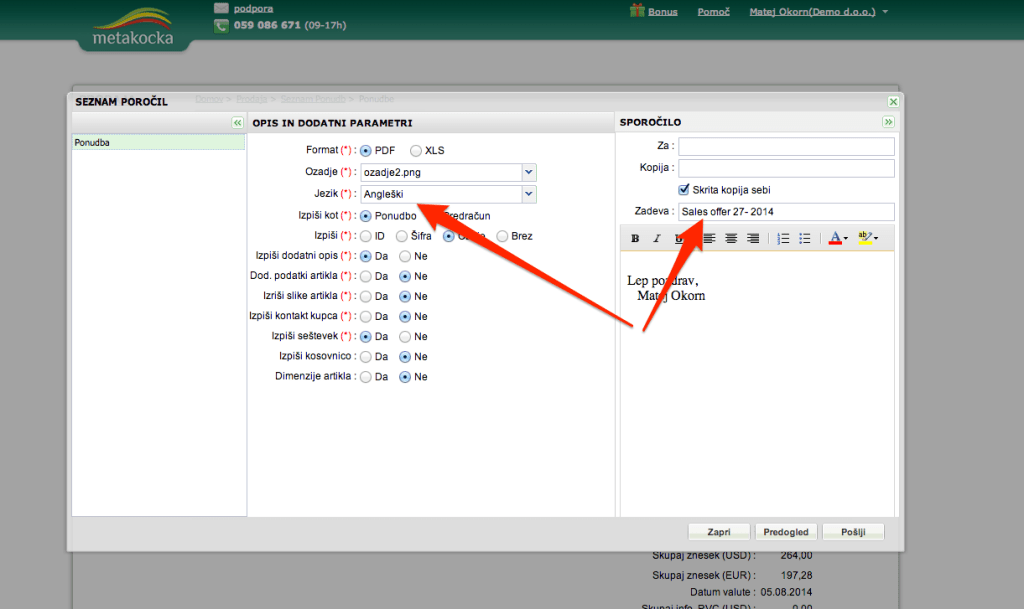Center-align the message text
This screenshot has height=609, width=1024.
[x=731, y=239]
